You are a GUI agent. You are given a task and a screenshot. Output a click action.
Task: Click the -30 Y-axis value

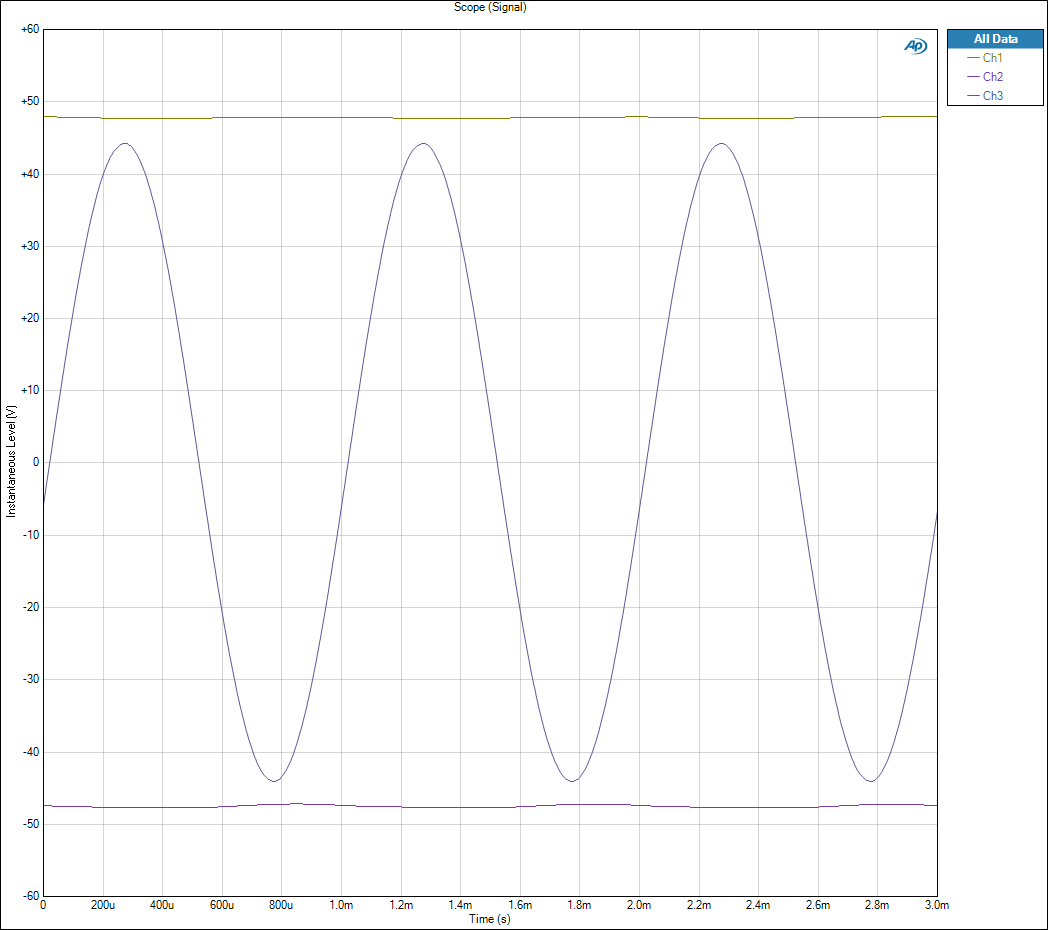pyautogui.click(x=31, y=679)
